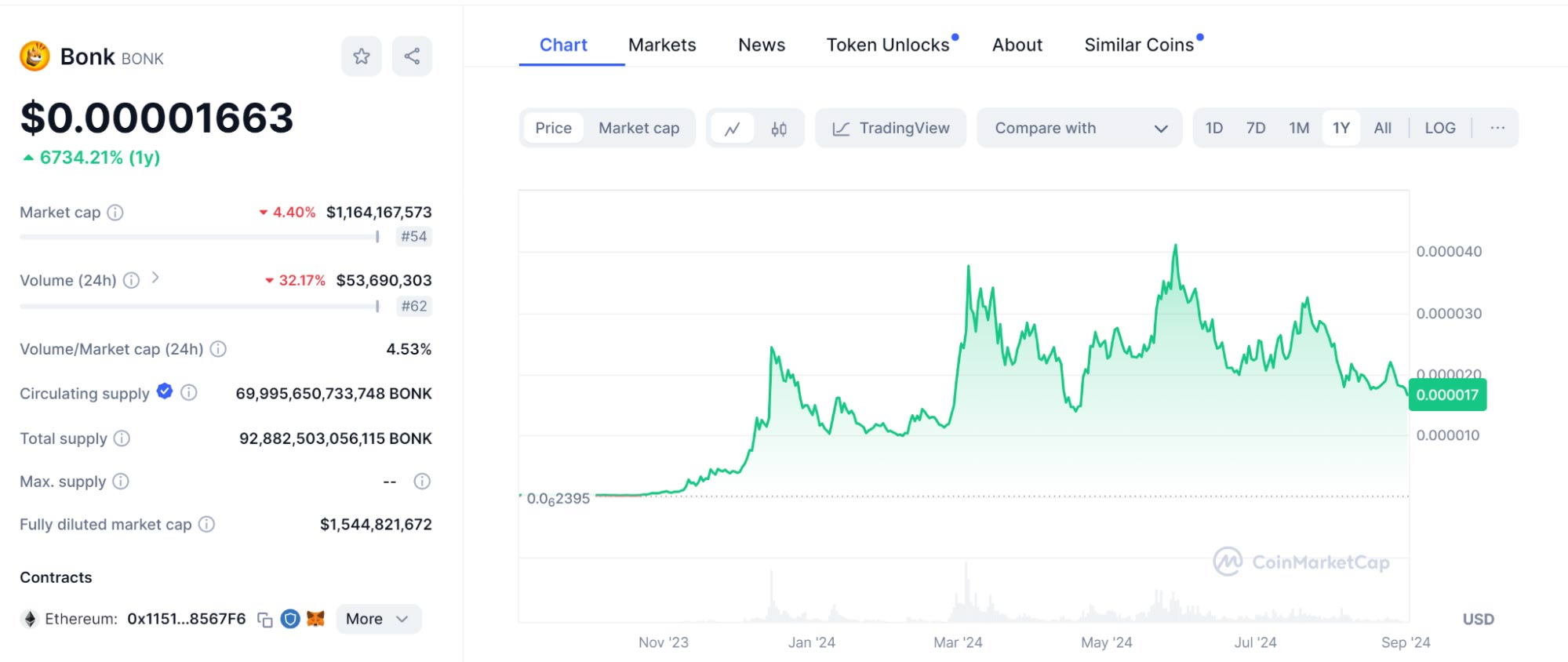Screen dimensions: 1568x662
Task: Set chart range to 1D
Action: (1214, 128)
